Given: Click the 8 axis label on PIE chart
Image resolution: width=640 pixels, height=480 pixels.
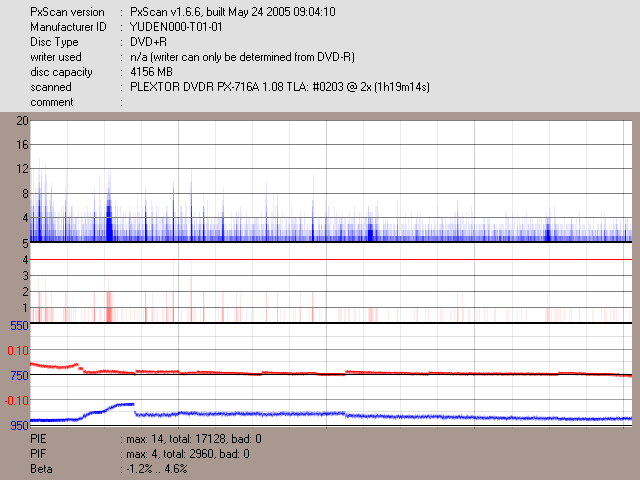Looking at the screenshot, I should [x=25, y=193].
